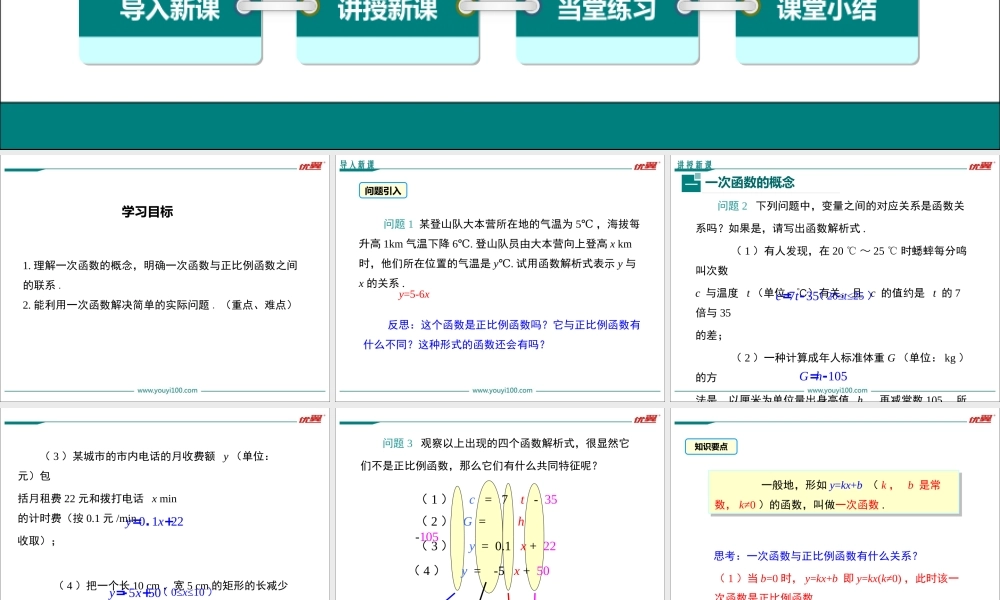Click the red y=5-6x formula
Viewport: 1000px width, 600px height.
[414, 294]
